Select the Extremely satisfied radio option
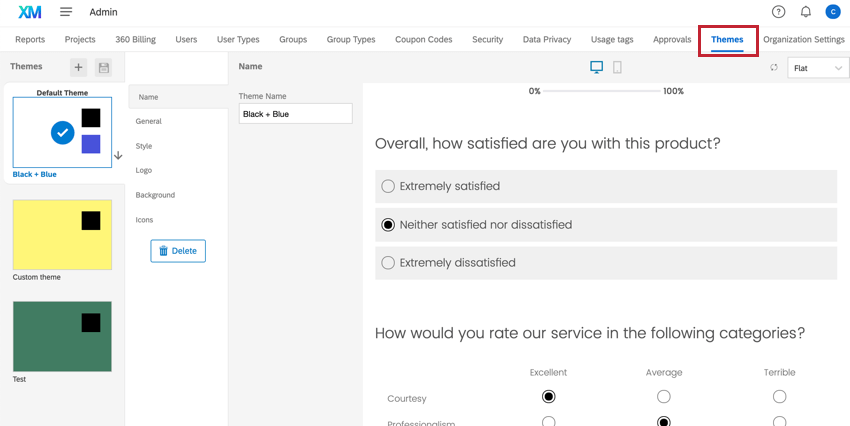Viewport: 850px width, 426px height. 388,186
